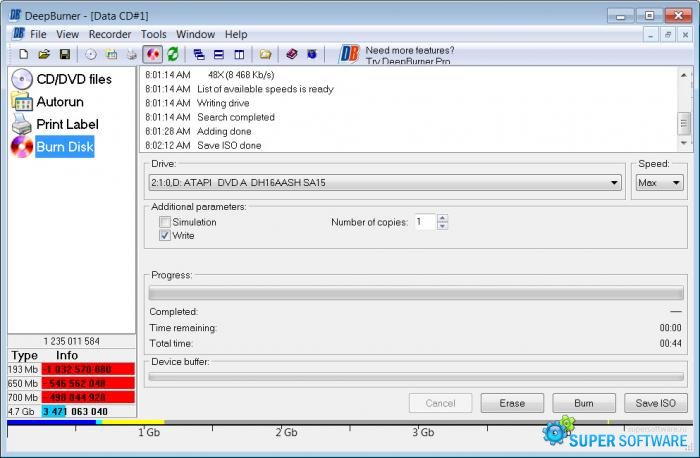Click the Number of copies input field

[x=425, y=222]
